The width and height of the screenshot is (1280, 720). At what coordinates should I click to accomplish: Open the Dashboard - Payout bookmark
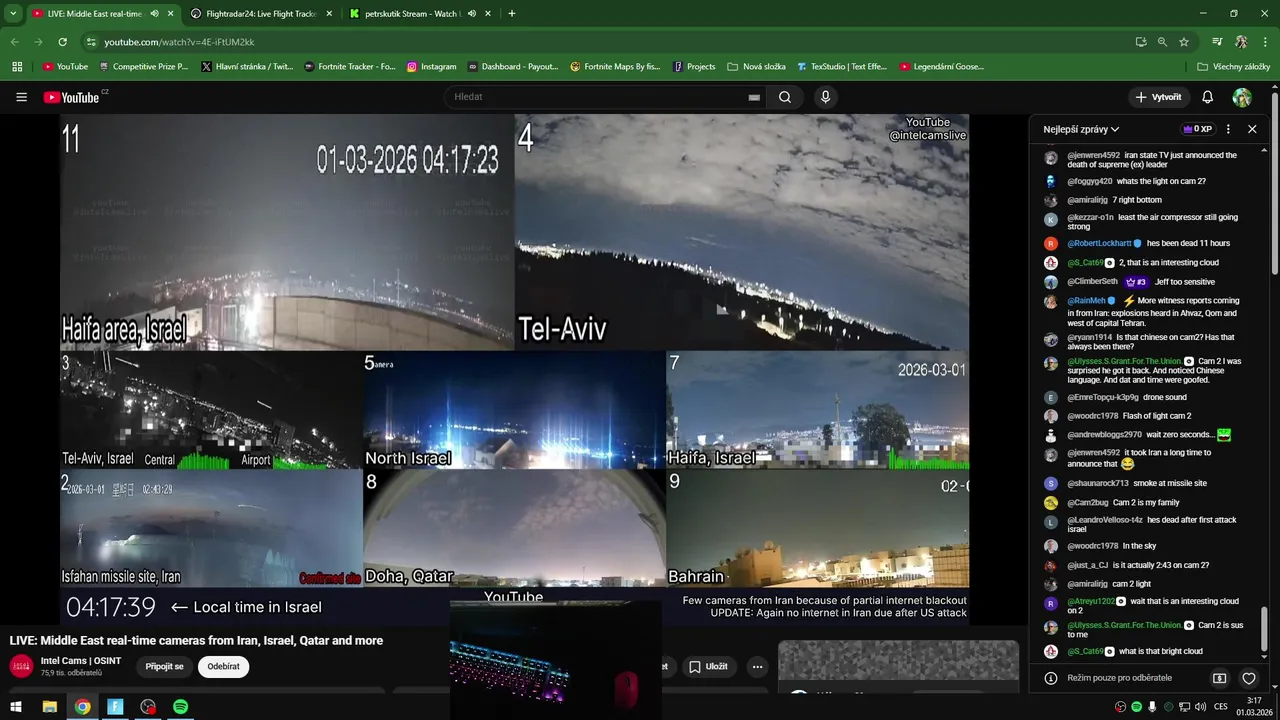click(513, 67)
